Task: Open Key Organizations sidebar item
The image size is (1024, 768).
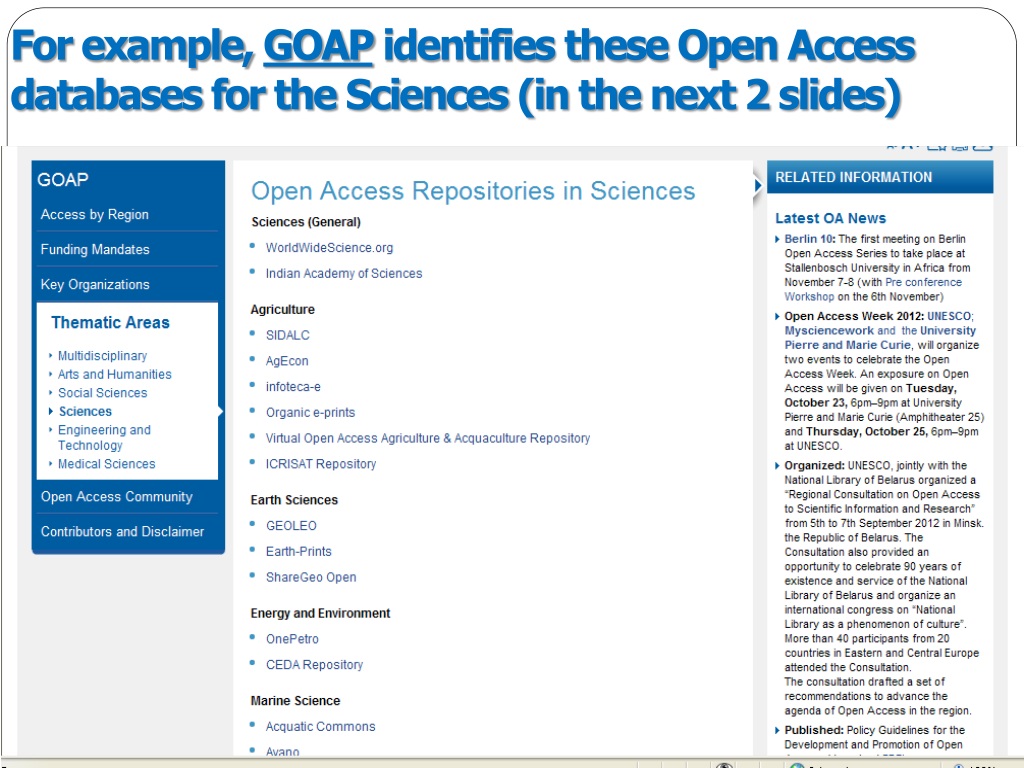Action: tap(95, 285)
